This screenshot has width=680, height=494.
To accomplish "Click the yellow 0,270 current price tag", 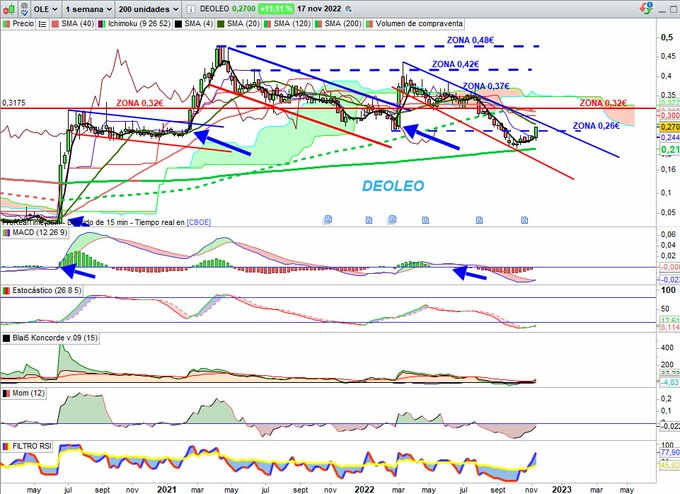I will click(670, 127).
